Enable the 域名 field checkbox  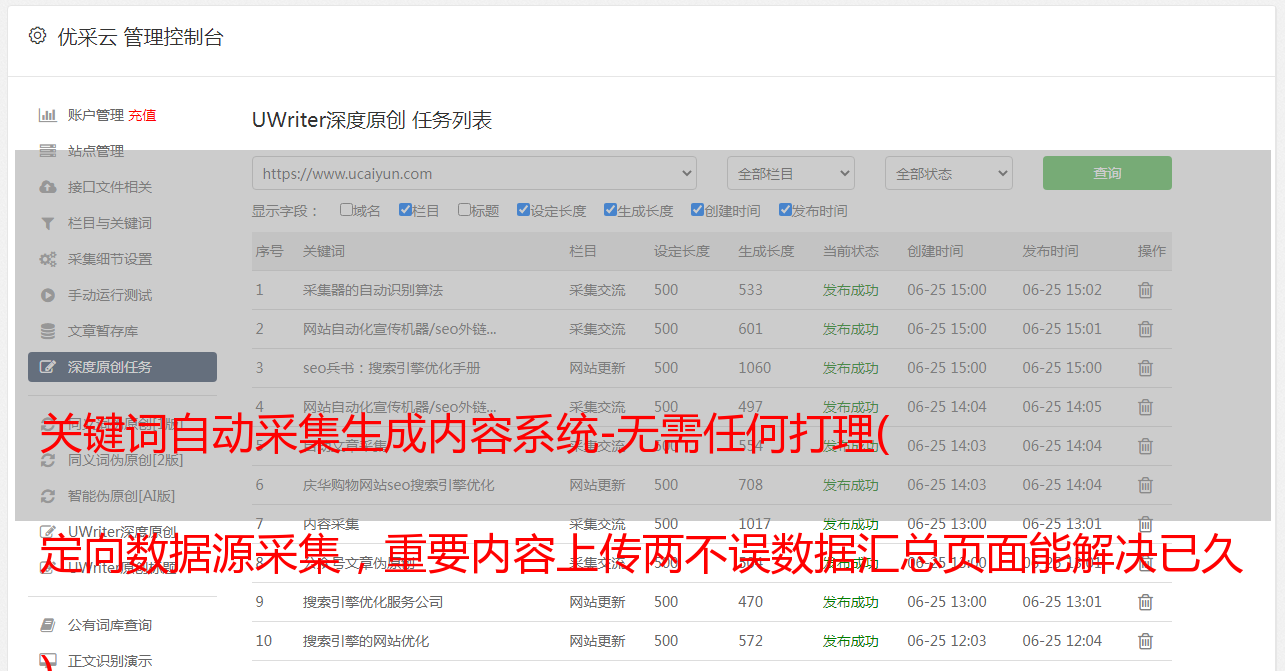click(x=346, y=210)
